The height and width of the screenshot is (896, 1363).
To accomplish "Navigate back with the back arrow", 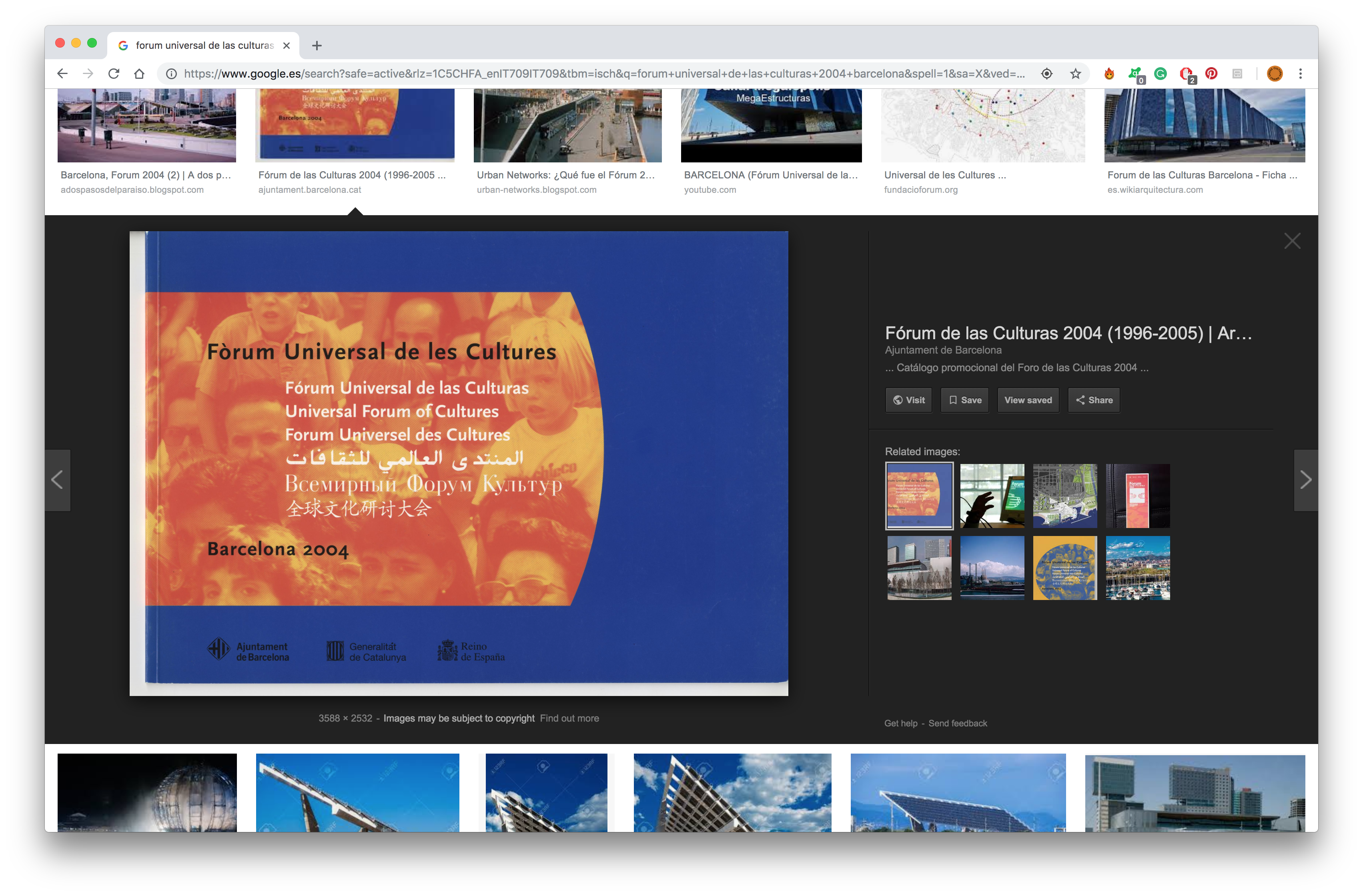I will pos(62,74).
